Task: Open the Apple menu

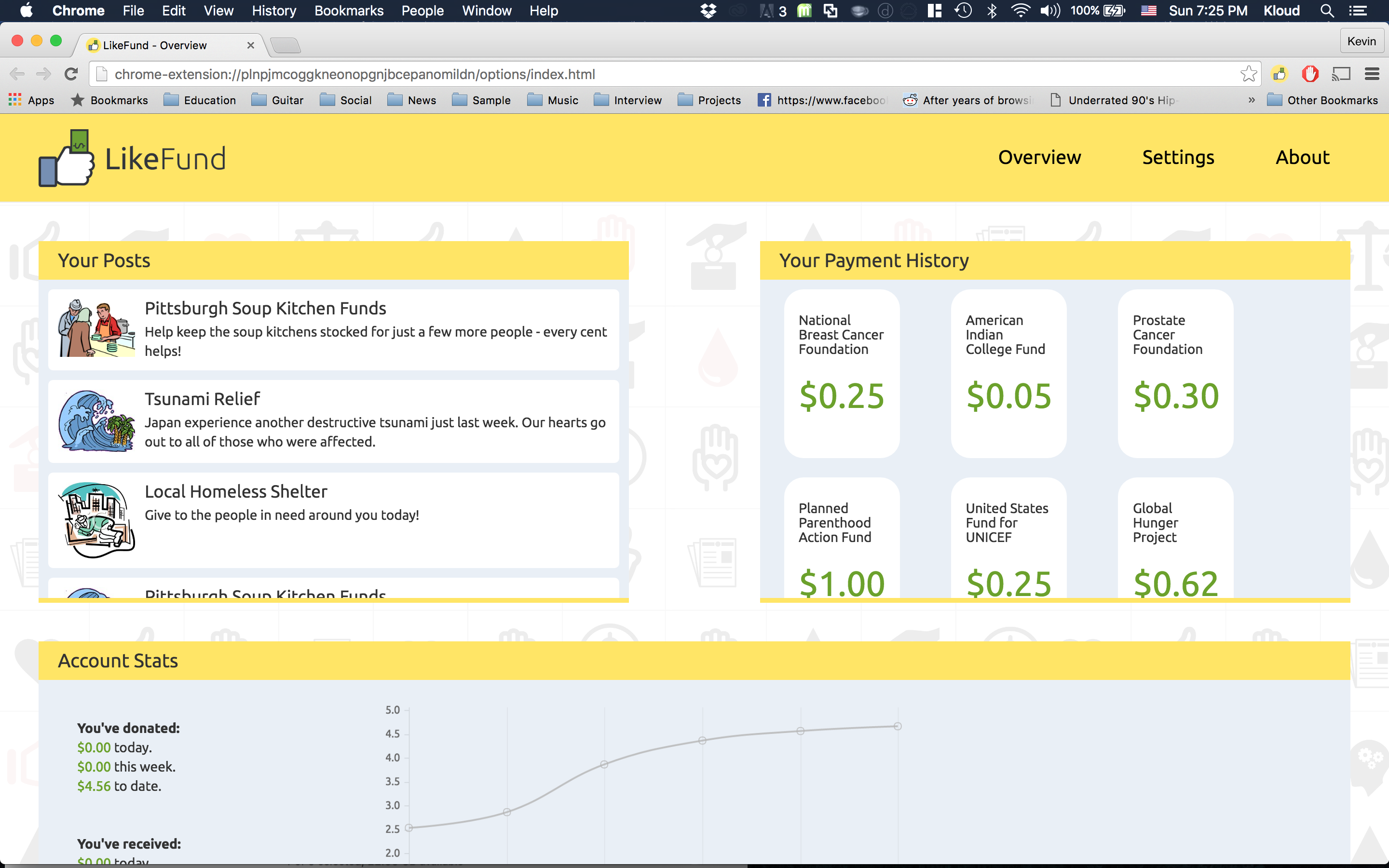Action: tap(27, 10)
